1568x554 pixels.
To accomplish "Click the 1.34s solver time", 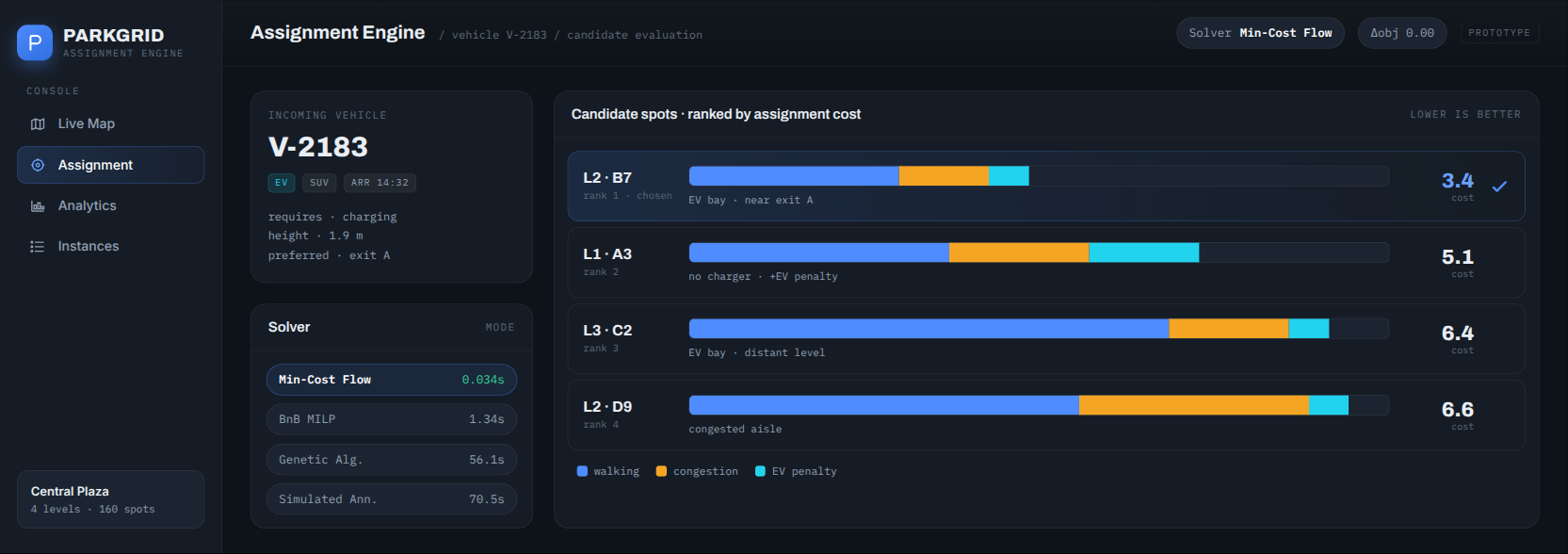I will coord(487,419).
